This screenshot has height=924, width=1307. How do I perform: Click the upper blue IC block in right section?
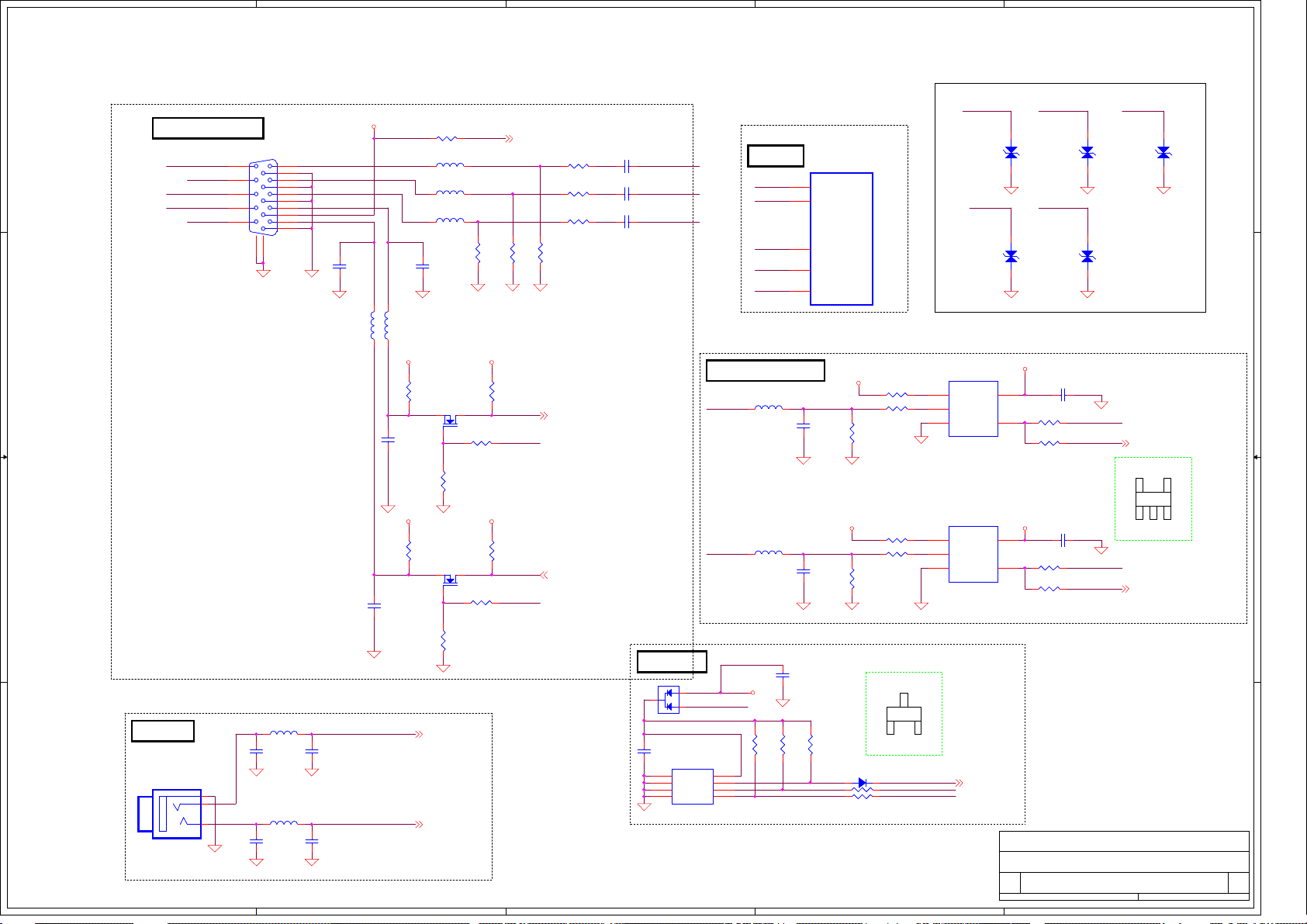tap(973, 409)
